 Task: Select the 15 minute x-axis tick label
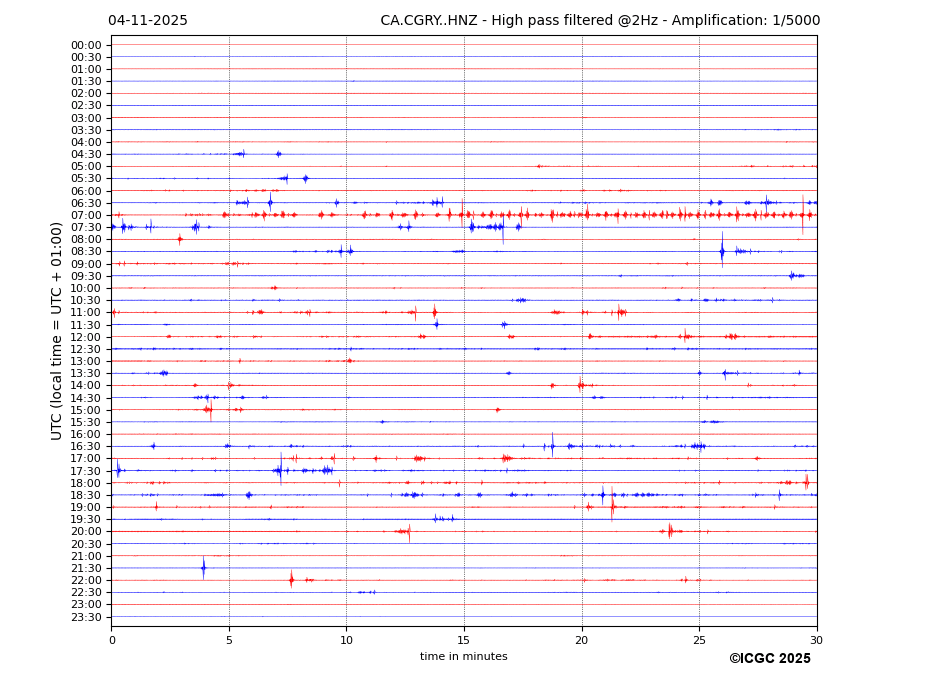pos(464,640)
